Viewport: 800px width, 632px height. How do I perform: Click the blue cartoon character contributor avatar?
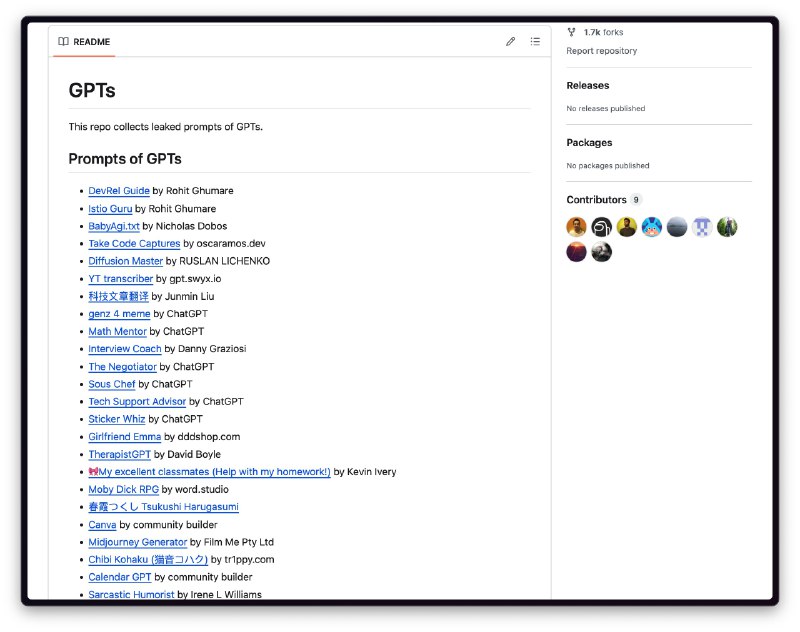tap(652, 226)
